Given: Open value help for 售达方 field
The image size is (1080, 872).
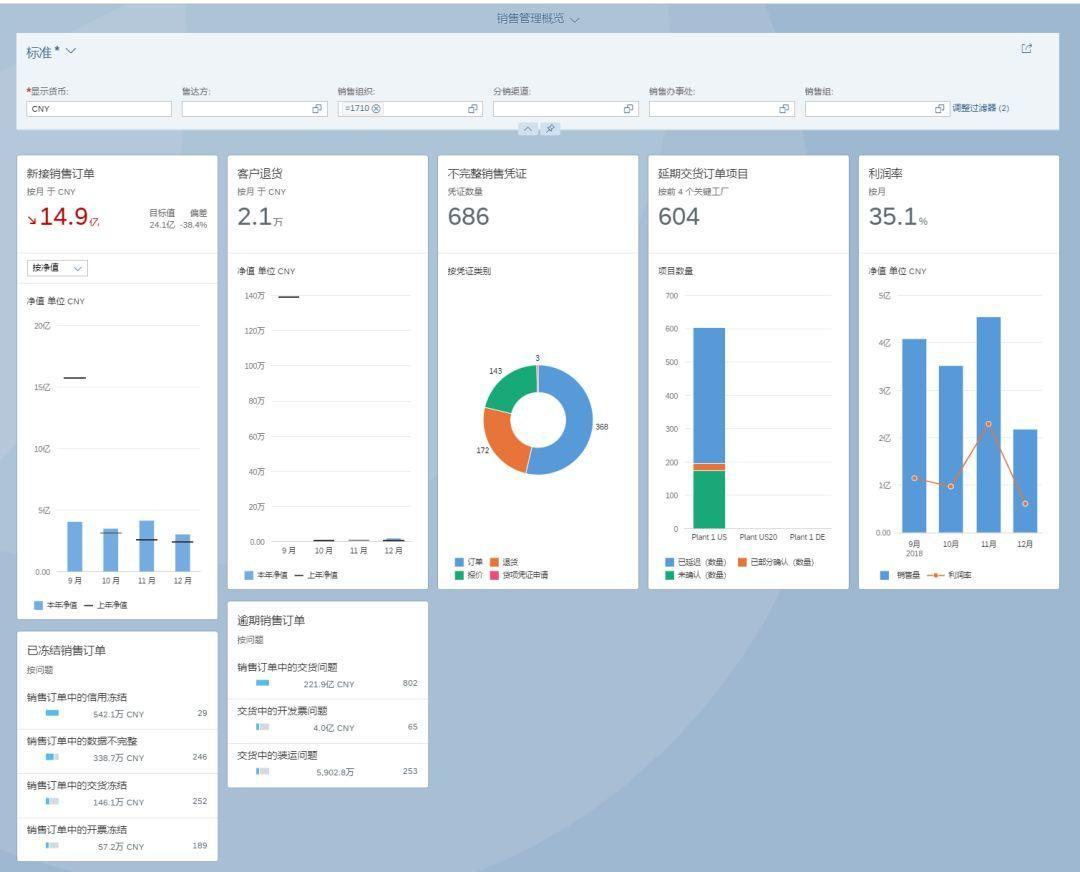Looking at the screenshot, I should (317, 109).
